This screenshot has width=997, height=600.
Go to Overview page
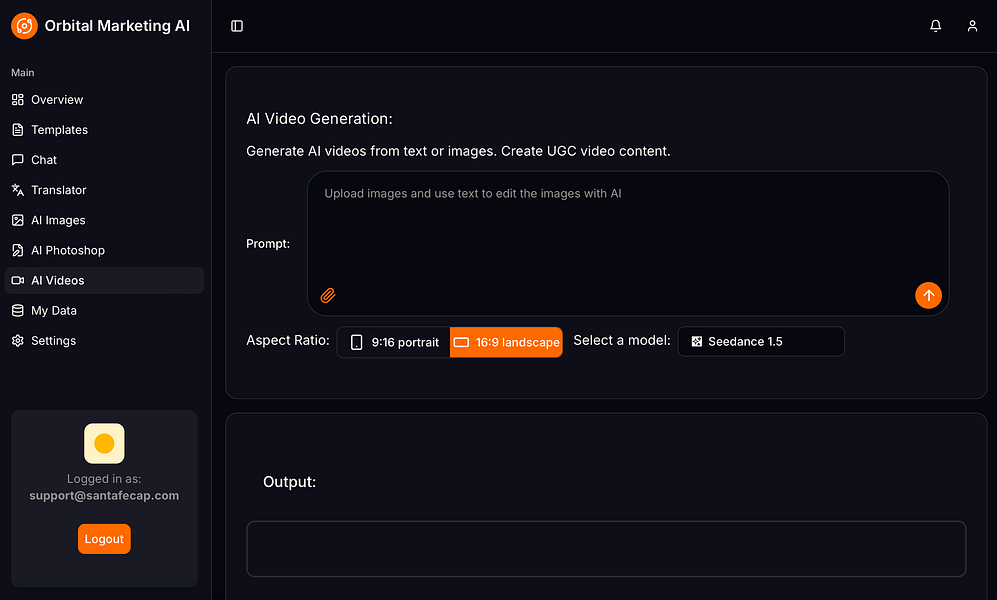click(x=104, y=100)
